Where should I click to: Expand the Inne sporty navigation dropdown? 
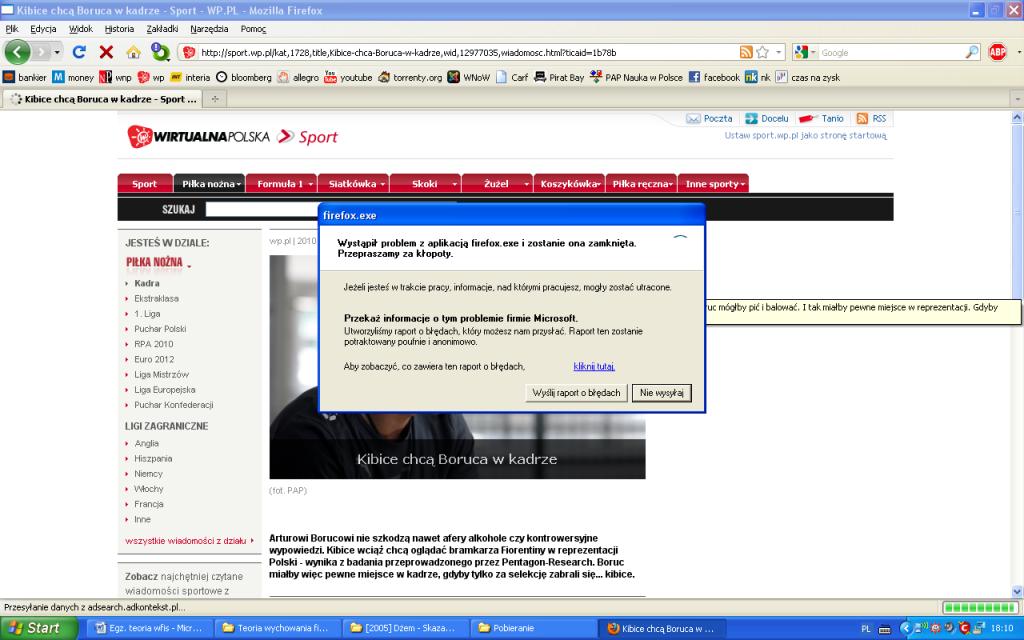pos(743,184)
